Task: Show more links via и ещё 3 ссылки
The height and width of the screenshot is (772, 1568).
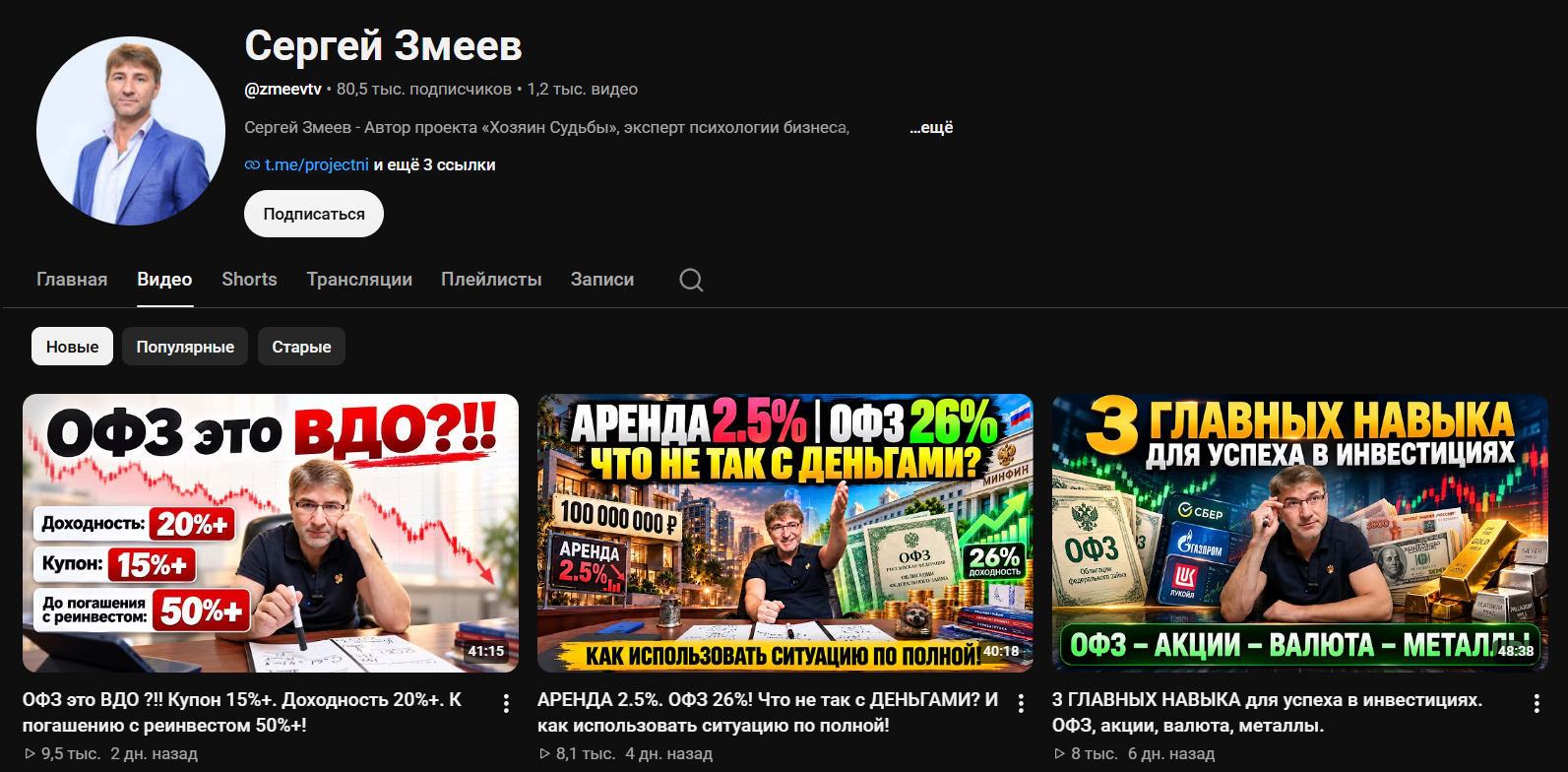Action: pyautogui.click(x=434, y=164)
